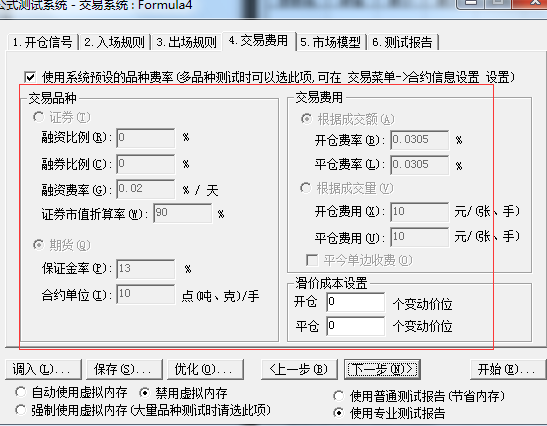
Task: Click the 合约单位(I) field
Action: coord(145,294)
